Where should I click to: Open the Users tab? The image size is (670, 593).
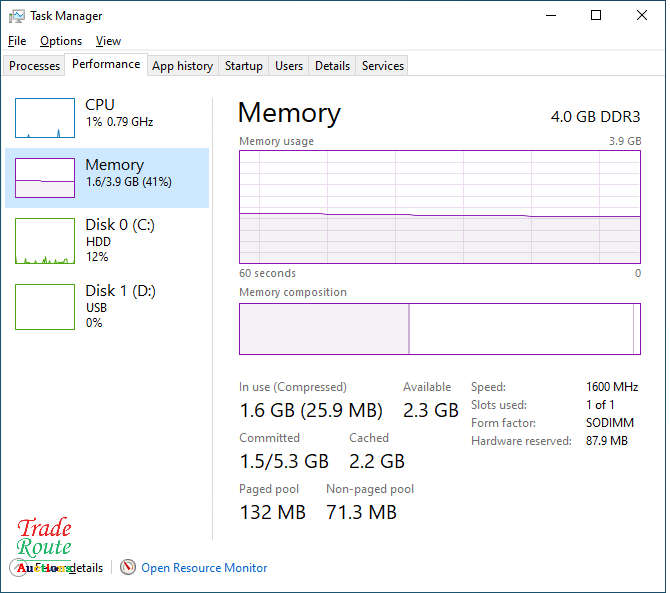(289, 66)
